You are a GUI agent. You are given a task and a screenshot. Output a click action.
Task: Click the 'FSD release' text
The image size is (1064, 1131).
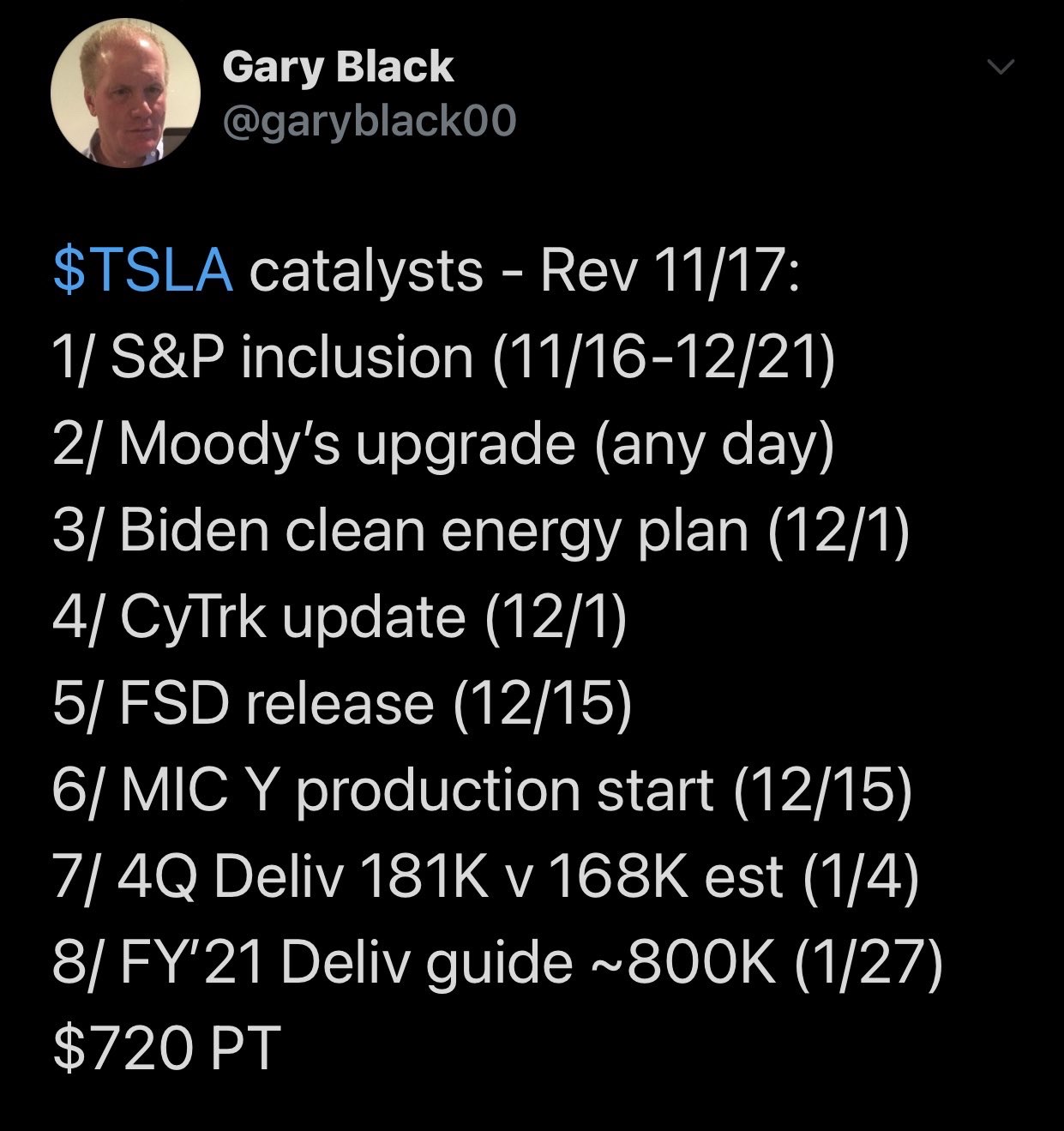(x=276, y=703)
